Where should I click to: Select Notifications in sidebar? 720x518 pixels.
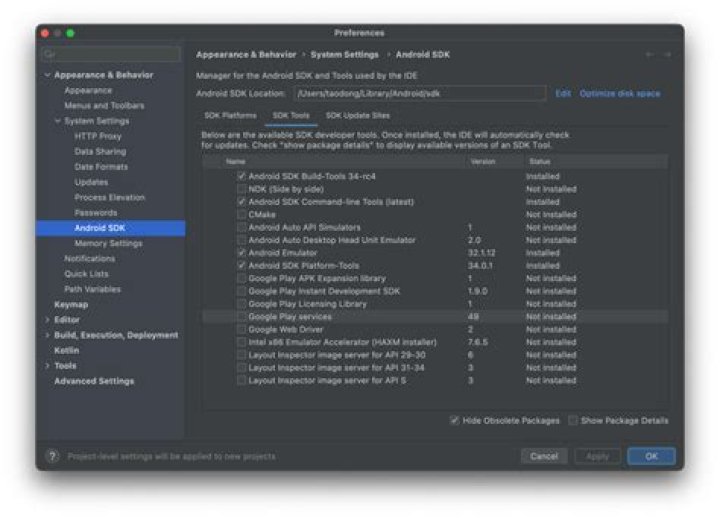point(90,259)
